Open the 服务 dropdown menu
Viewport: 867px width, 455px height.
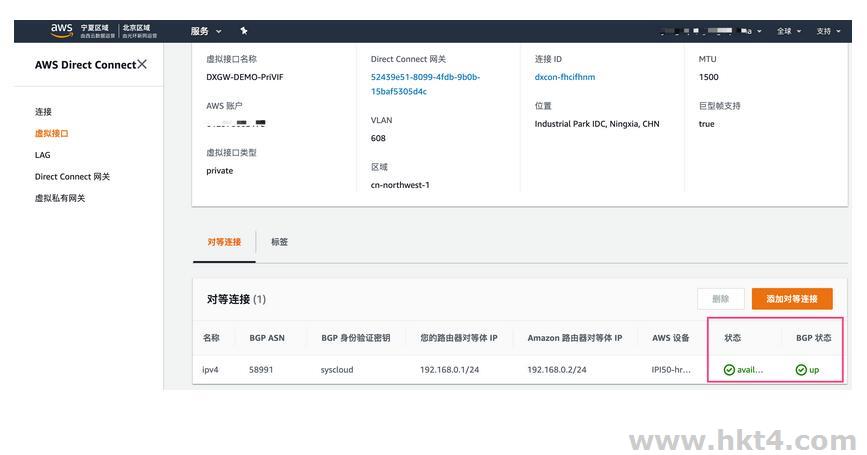click(206, 31)
